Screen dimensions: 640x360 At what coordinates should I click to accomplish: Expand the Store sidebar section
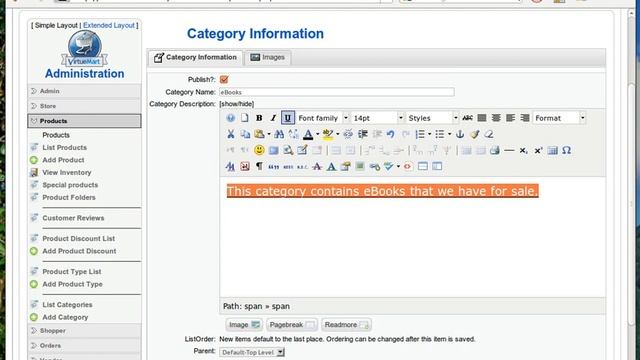click(84, 106)
